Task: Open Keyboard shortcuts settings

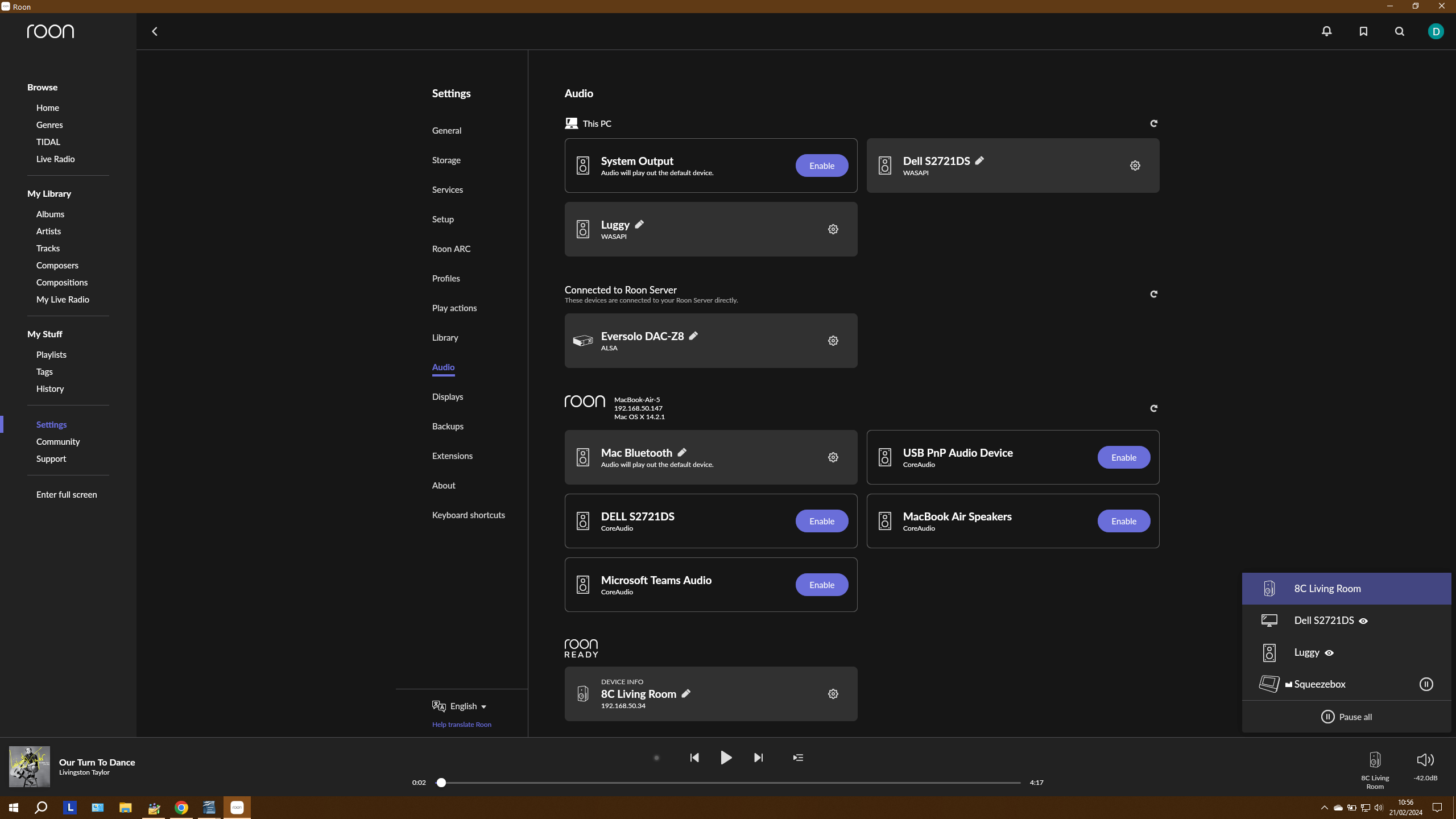Action: point(468,515)
